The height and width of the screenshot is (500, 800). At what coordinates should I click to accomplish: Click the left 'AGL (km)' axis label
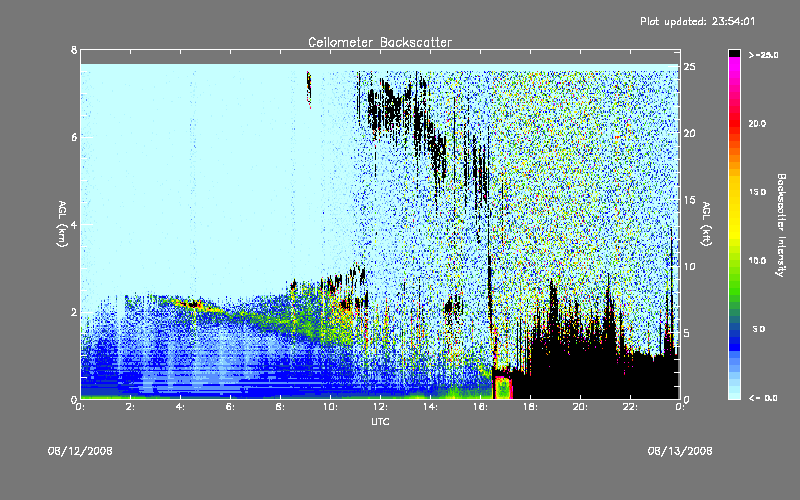pyautogui.click(x=62, y=224)
